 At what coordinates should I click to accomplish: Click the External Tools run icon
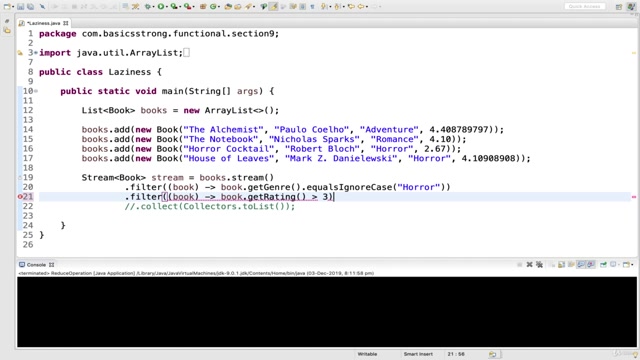(188, 7)
